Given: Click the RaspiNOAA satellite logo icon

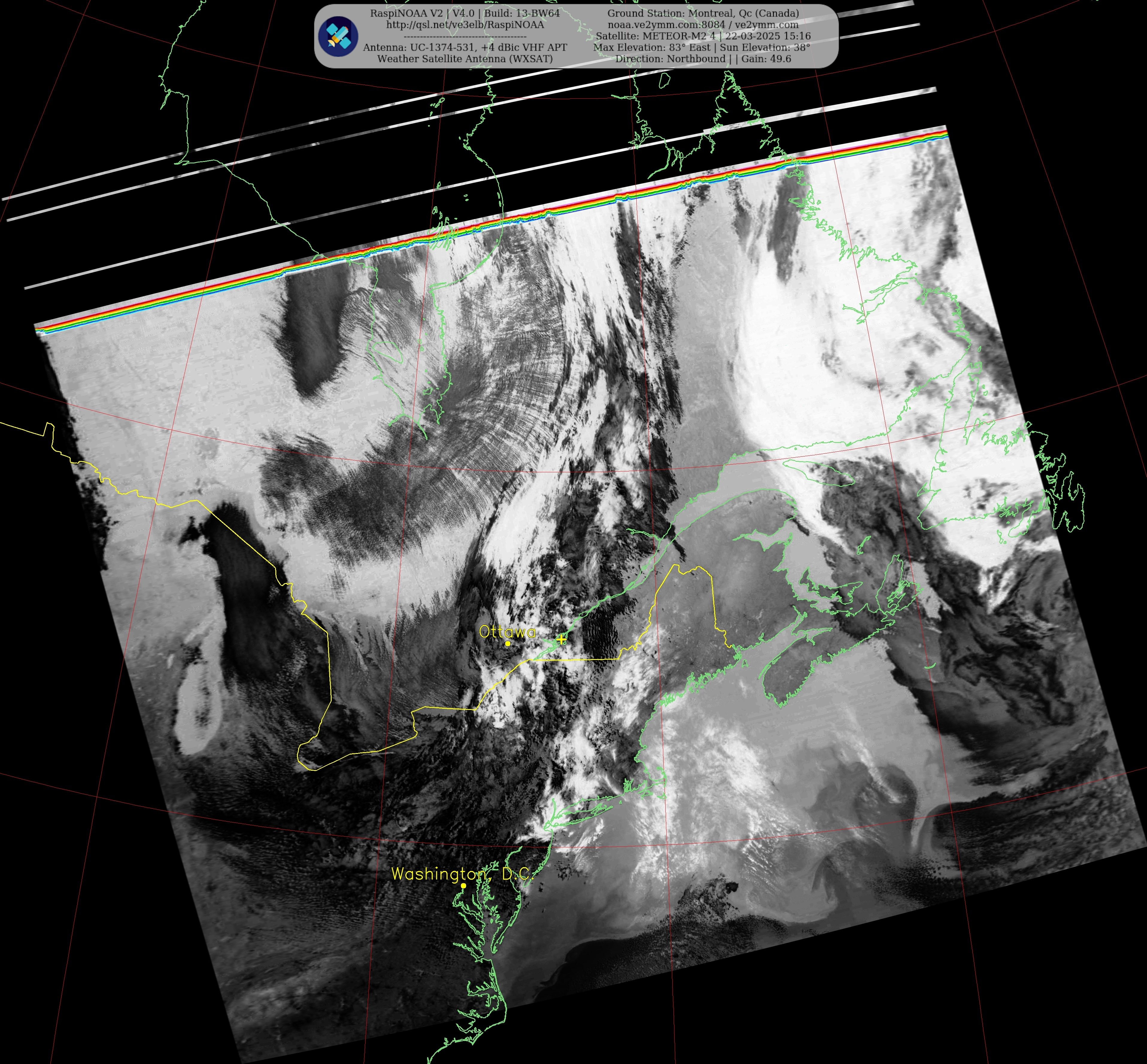Looking at the screenshot, I should (x=339, y=36).
